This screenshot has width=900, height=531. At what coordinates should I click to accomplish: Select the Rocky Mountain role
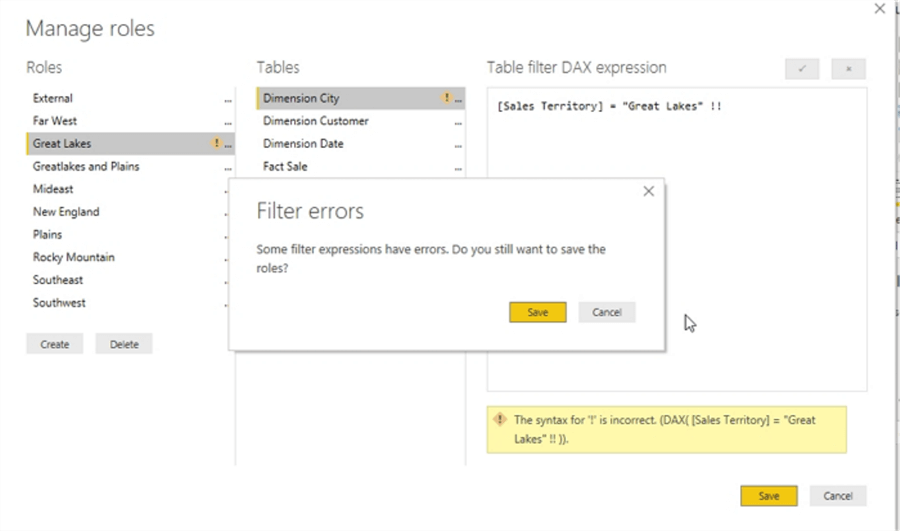(73, 257)
